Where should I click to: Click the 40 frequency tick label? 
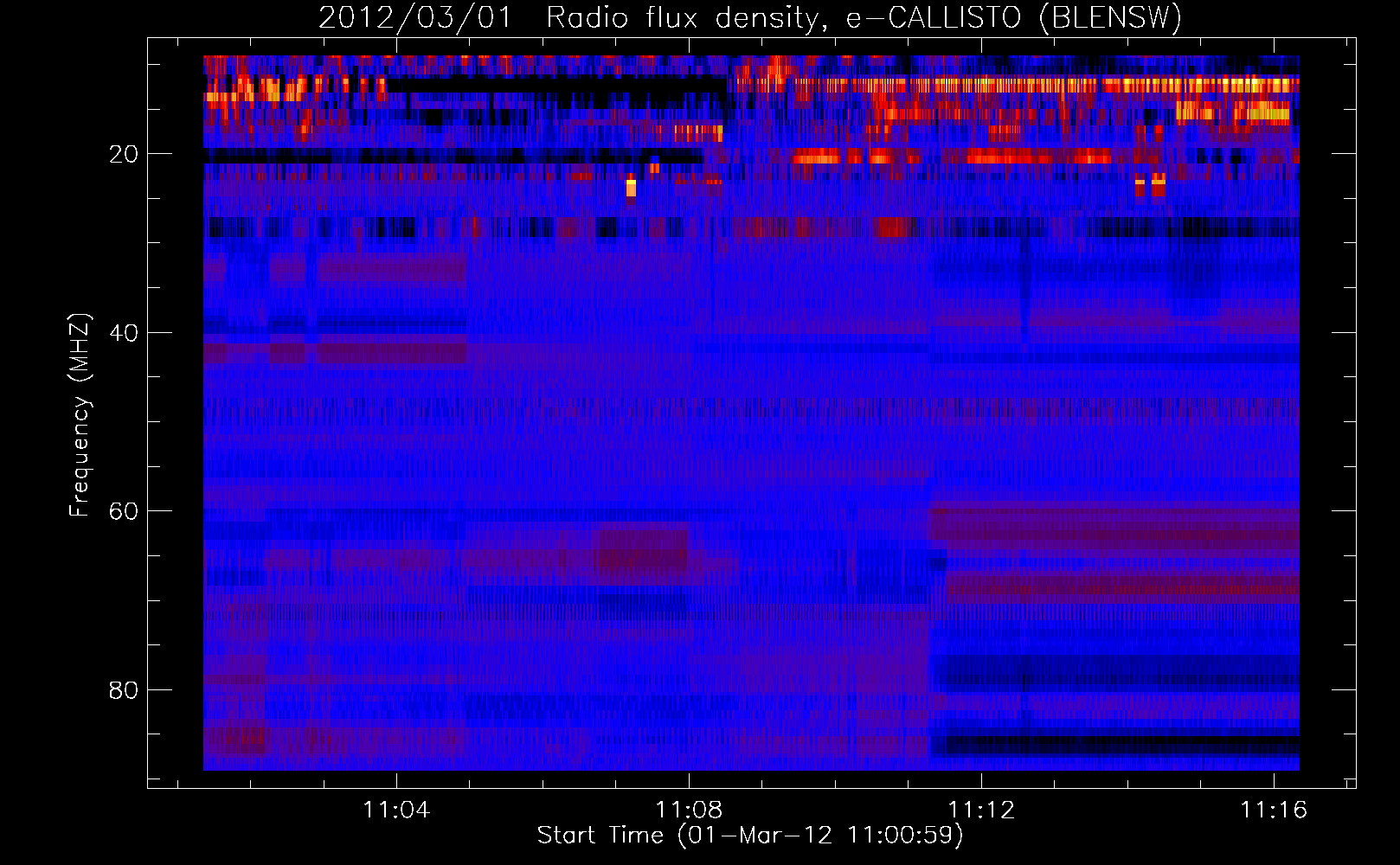click(124, 333)
